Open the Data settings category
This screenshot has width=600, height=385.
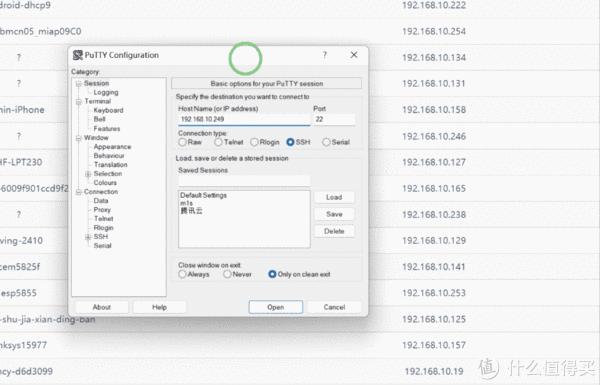[101, 201]
